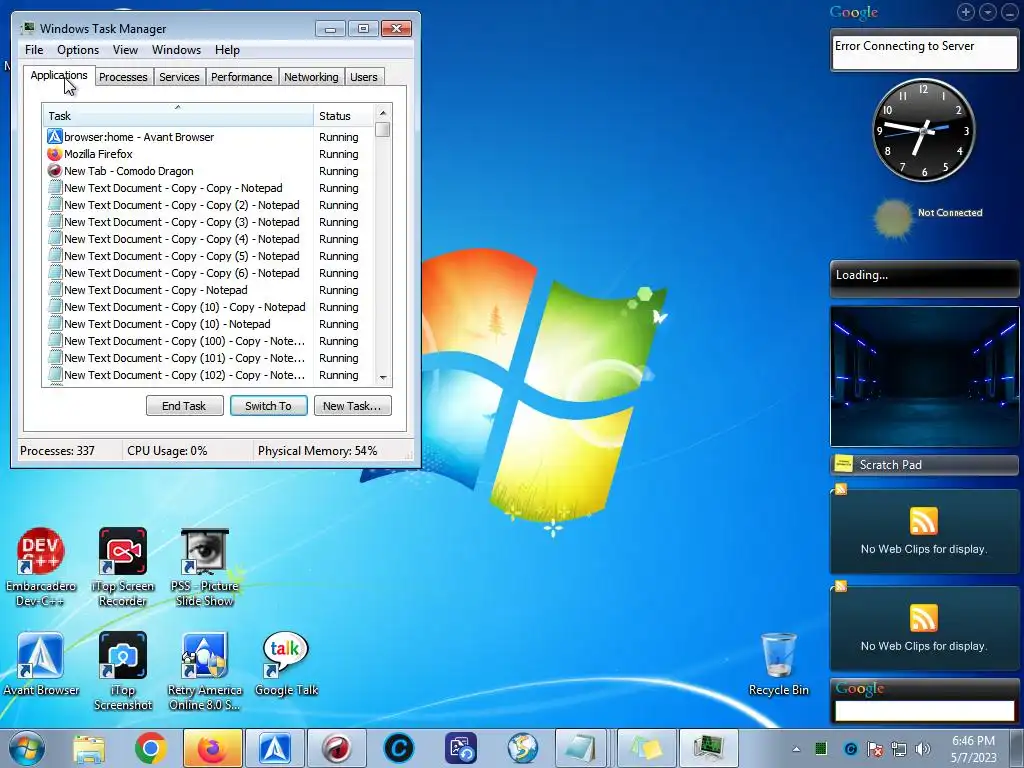Image resolution: width=1024 pixels, height=768 pixels.
Task: Minimize the Google sidebar with the minus button
Action: click(1009, 12)
